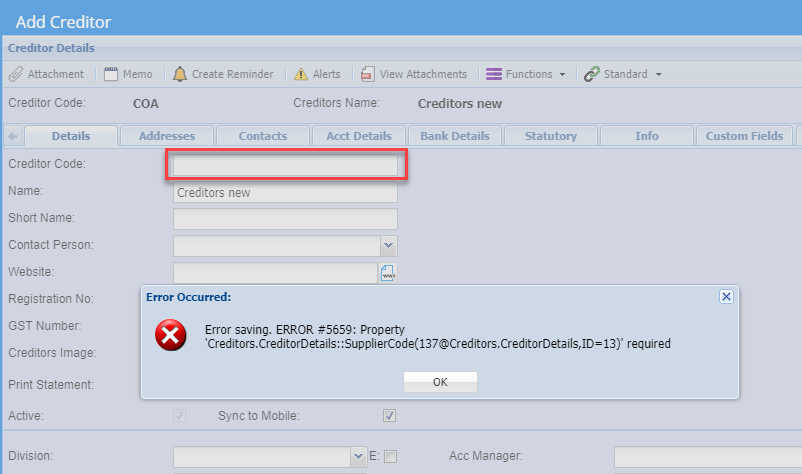The image size is (802, 474).
Task: Click the Name field containing Creditors new
Action: (285, 192)
